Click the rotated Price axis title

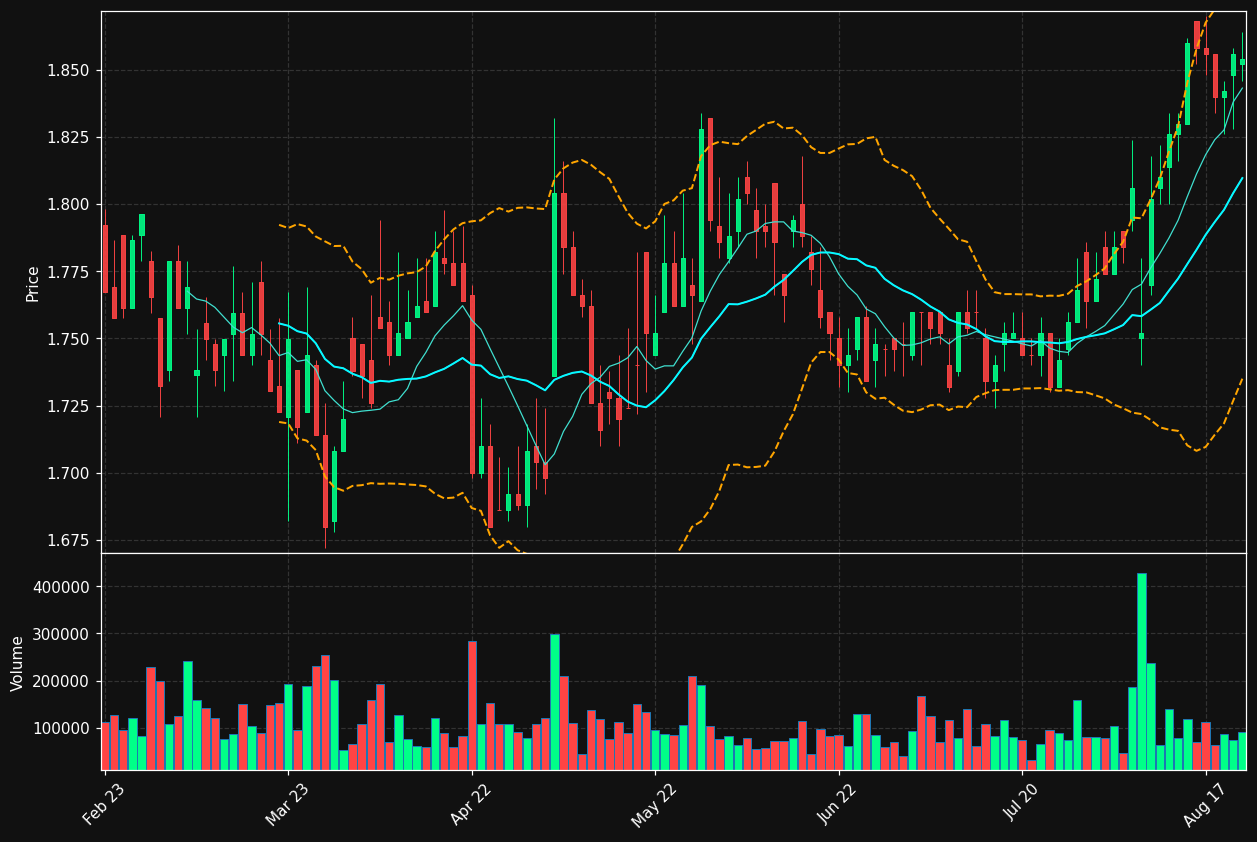tap(32, 283)
